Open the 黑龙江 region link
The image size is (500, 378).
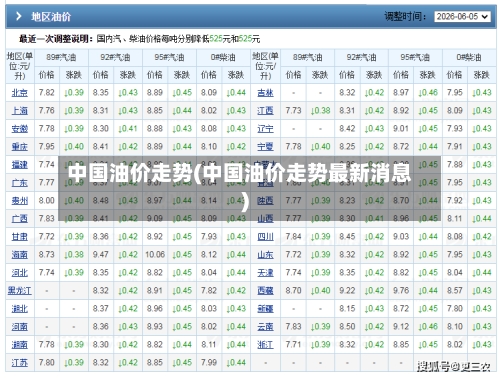pos(20,291)
